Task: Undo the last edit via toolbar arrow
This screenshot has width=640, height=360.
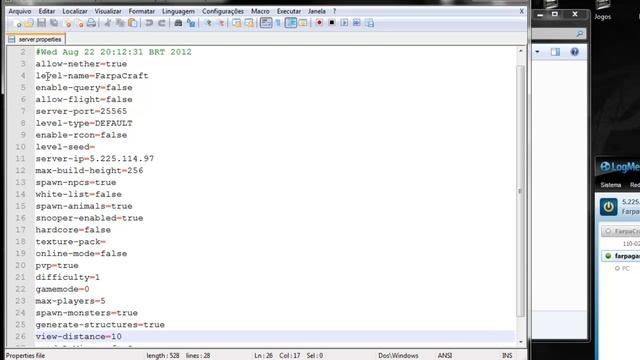Action: coord(149,23)
